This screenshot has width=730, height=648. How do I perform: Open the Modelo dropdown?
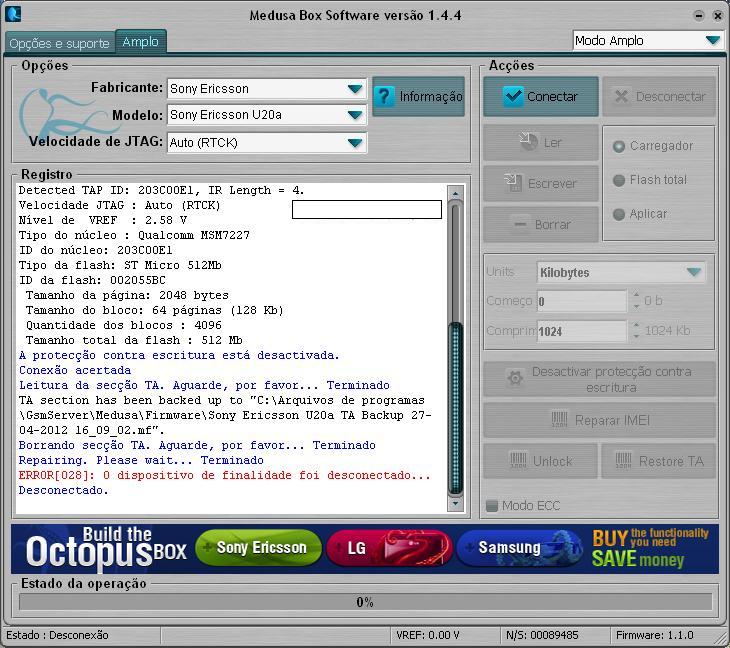coord(355,115)
